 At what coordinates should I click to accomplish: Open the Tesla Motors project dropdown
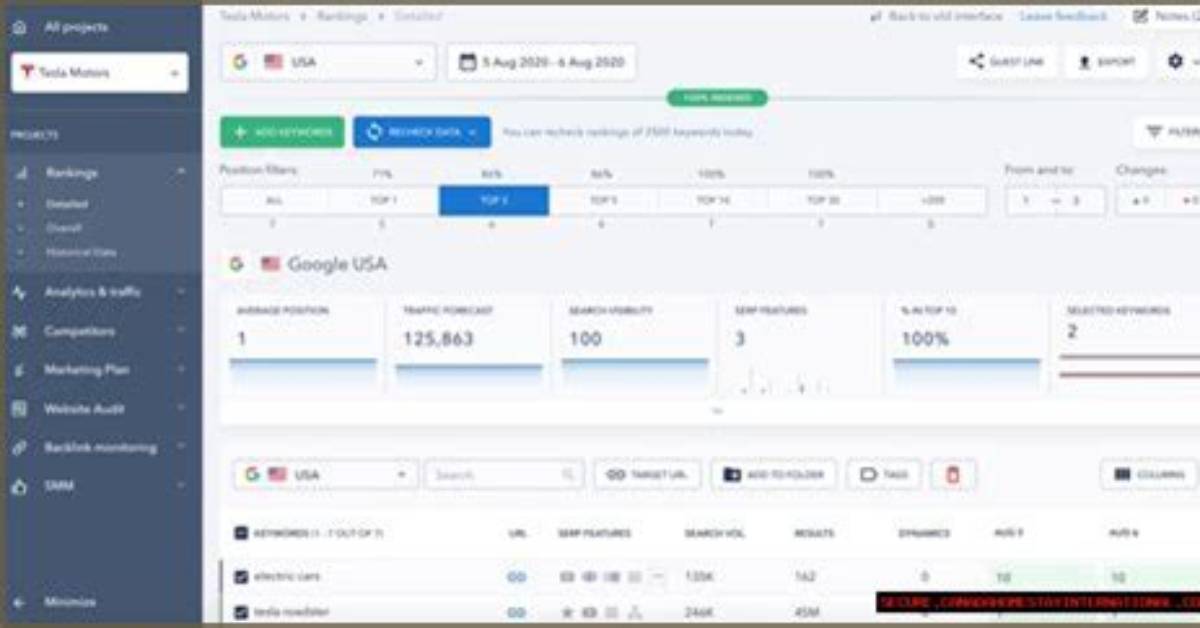[99, 73]
